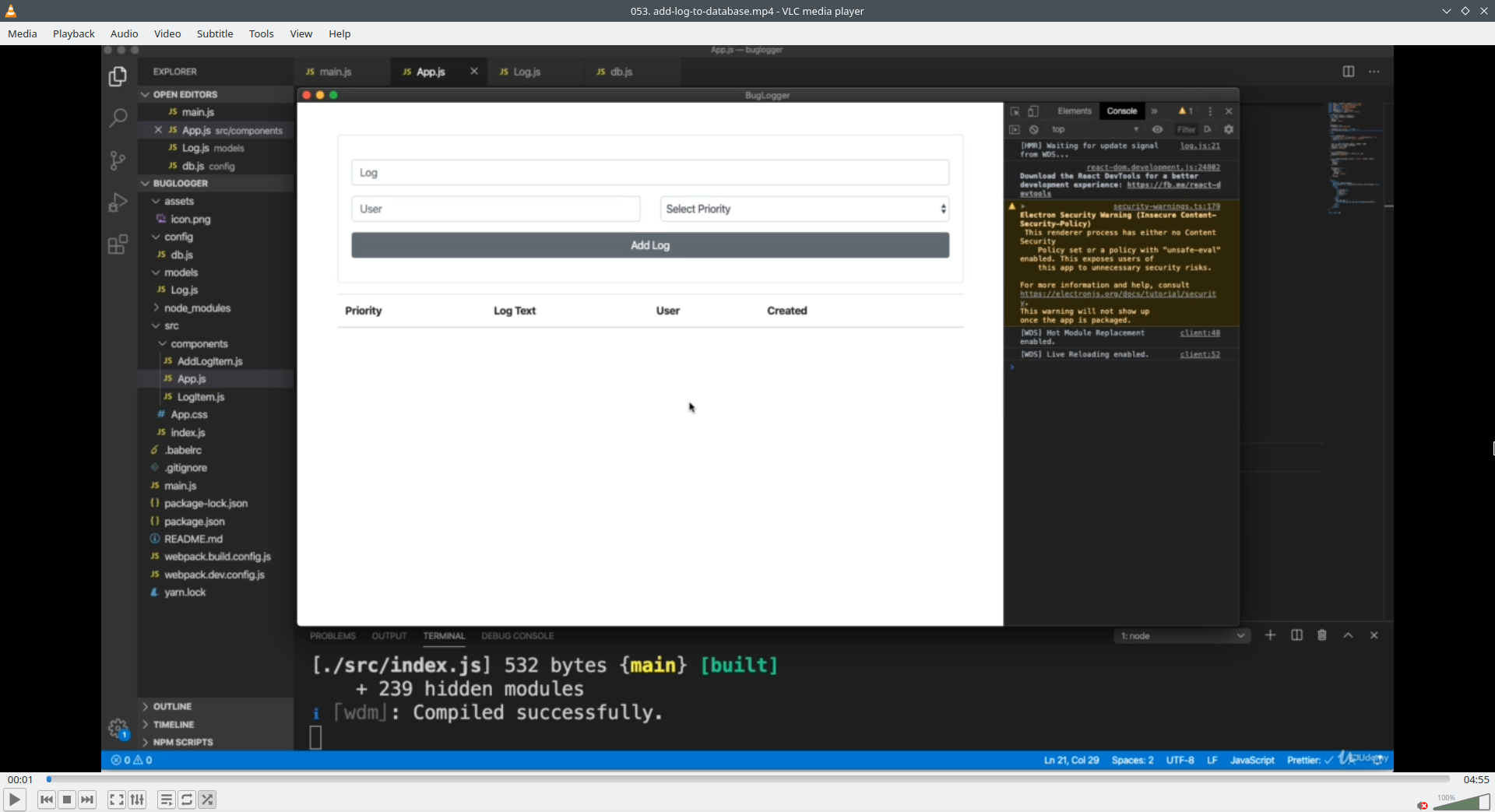1495x812 pixels.
Task: Click the VLC play button
Action: point(14,800)
